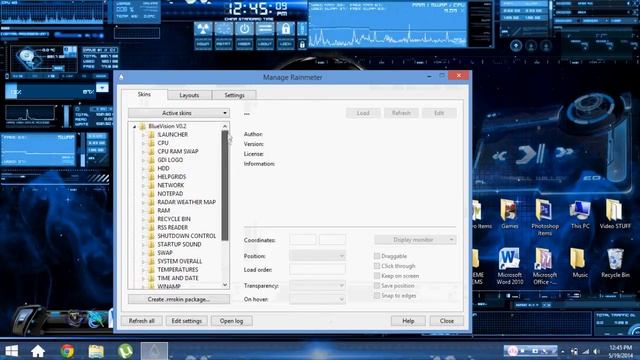Viewport: 640px width, 360px height.
Task: Click the network signal icon in system tray
Action: [586, 351]
